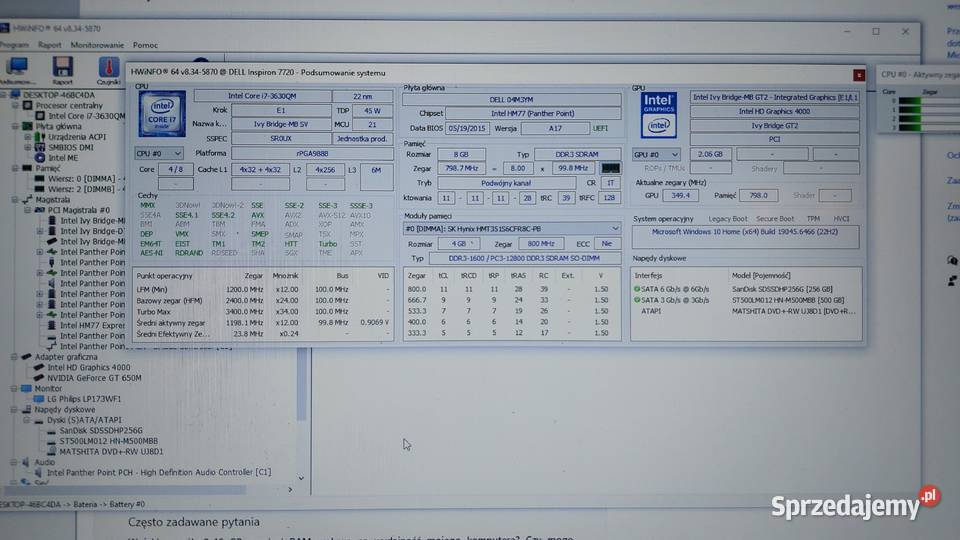Click the Intel HM77 (Panther Point) chipset field

[x=533, y=113]
